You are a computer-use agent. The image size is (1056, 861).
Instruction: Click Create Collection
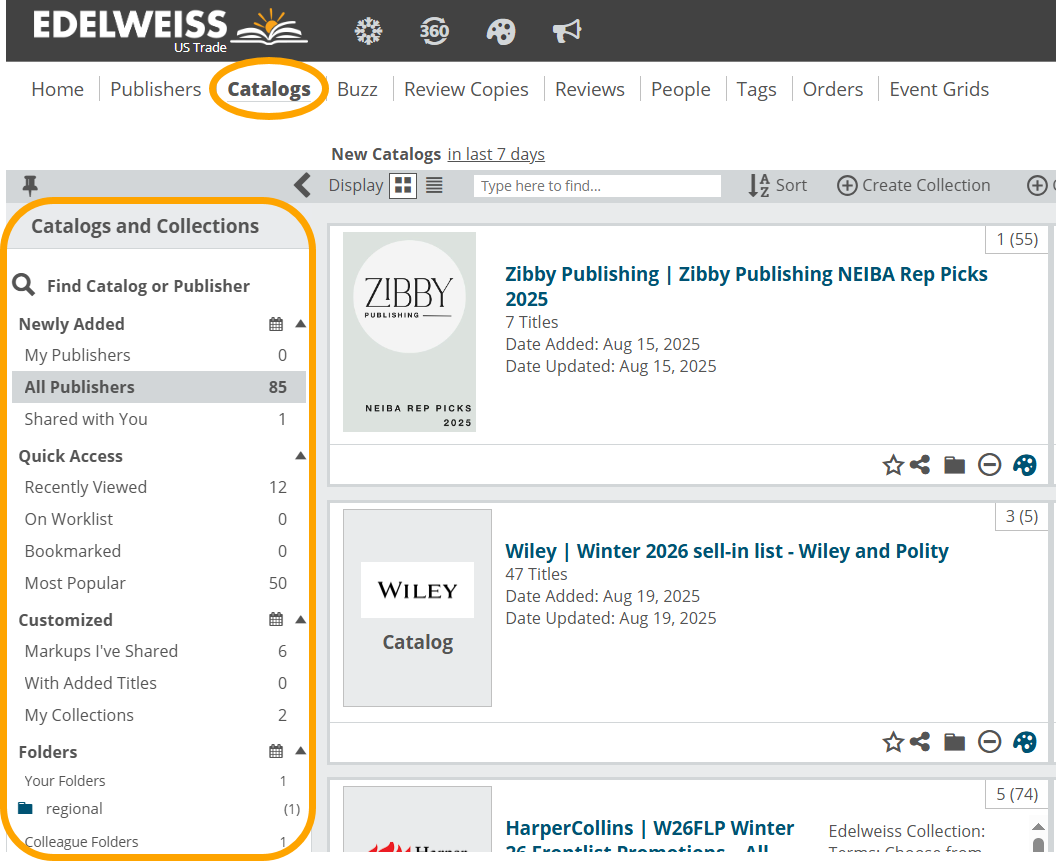tap(913, 185)
